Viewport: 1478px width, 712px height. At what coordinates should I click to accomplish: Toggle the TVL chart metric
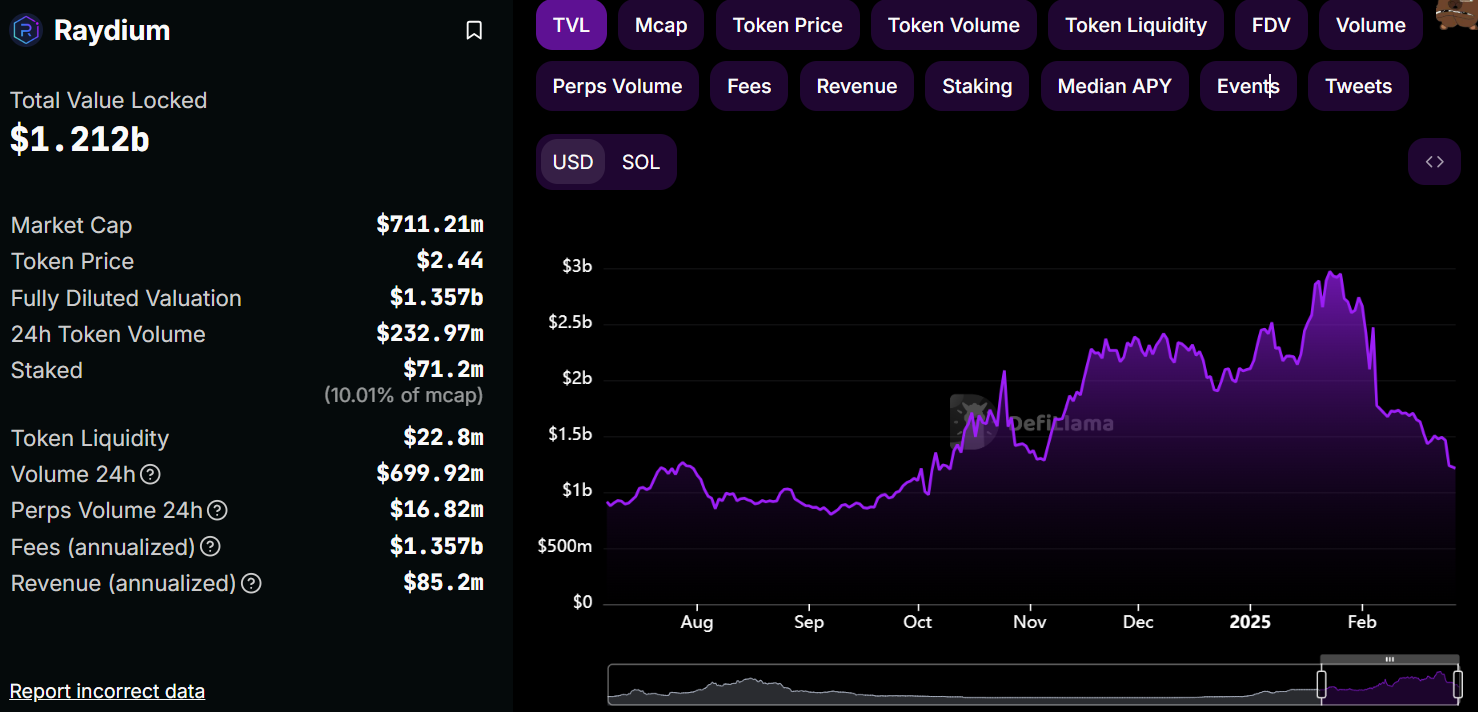571,26
